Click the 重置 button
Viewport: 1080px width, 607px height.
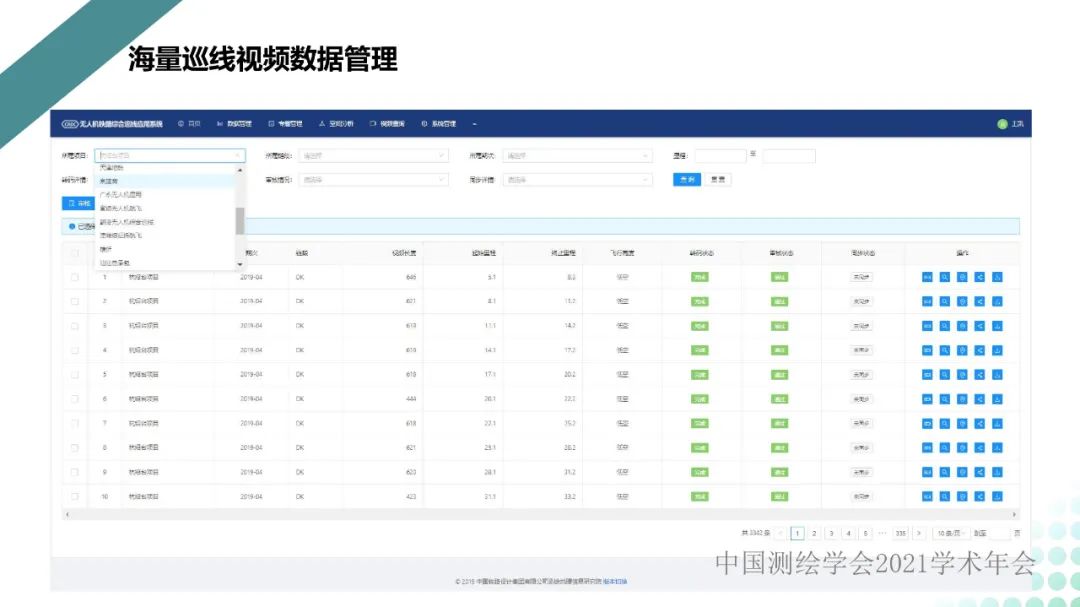pos(718,180)
